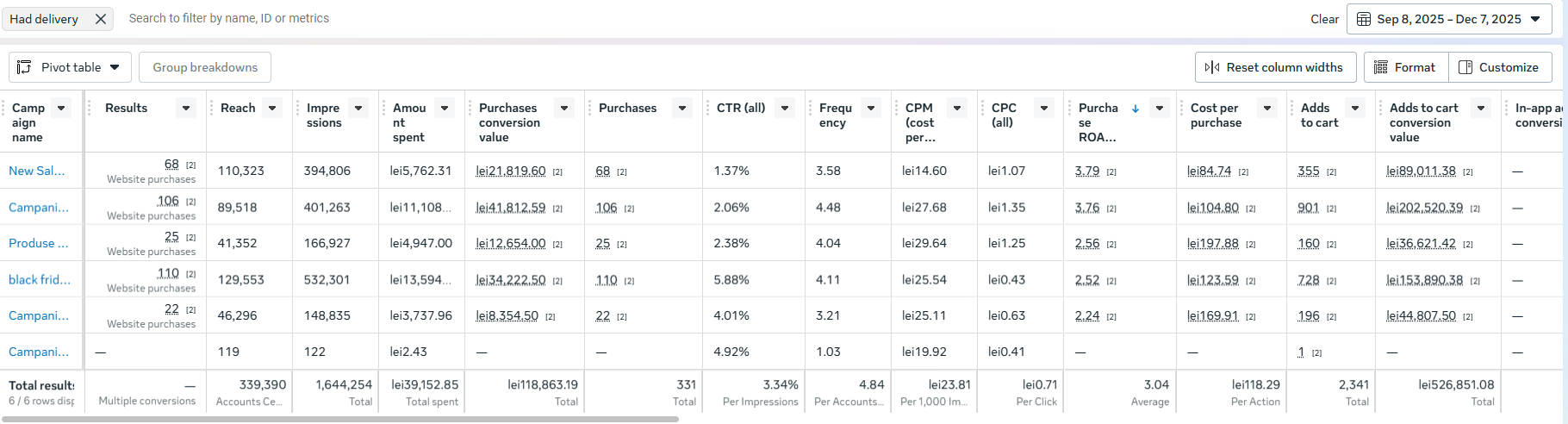Click the In-app column header
This screenshot has height=424, width=1568.
(1537, 115)
